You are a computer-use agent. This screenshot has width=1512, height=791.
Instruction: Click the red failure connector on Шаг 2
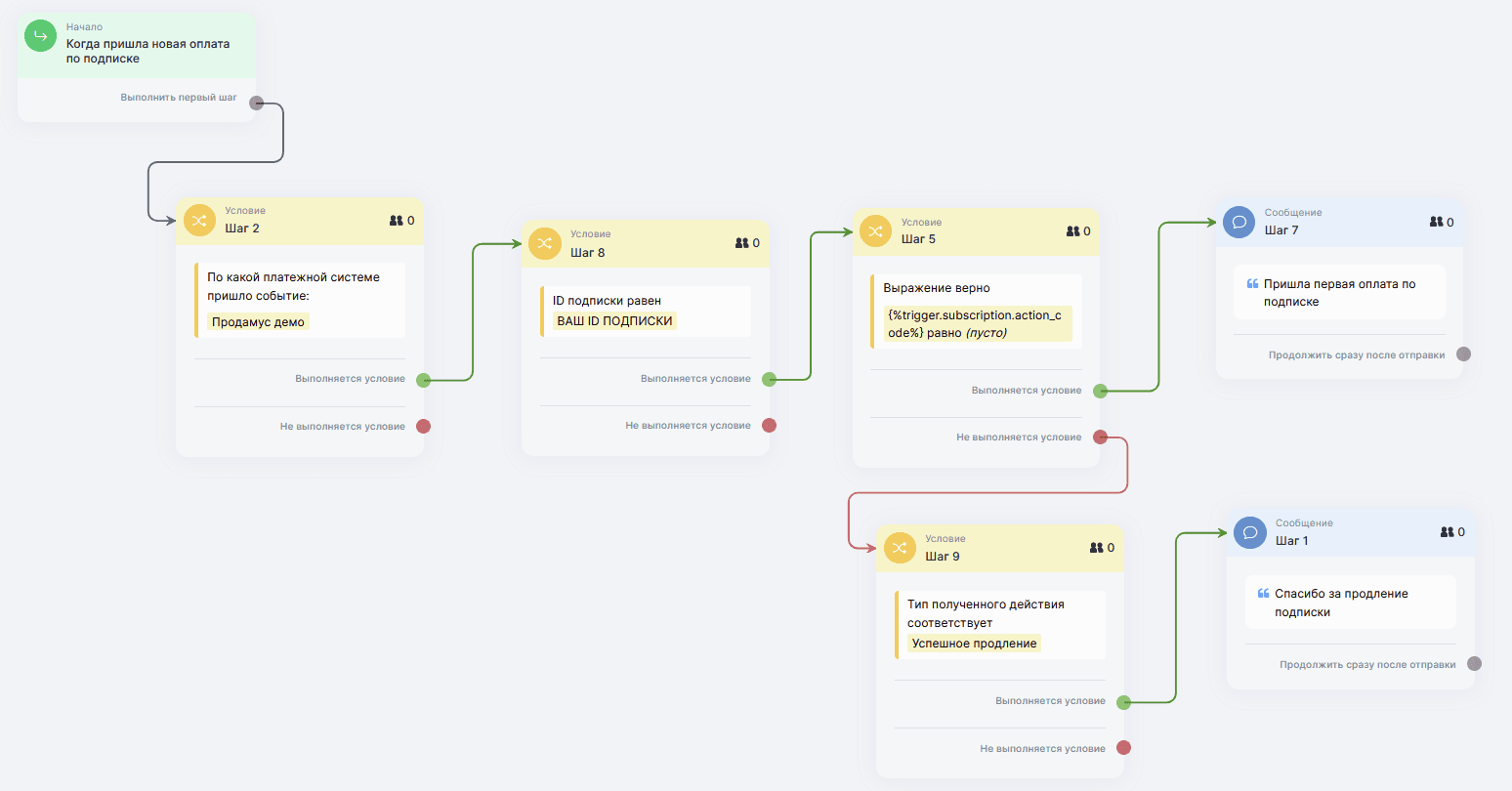coord(423,426)
